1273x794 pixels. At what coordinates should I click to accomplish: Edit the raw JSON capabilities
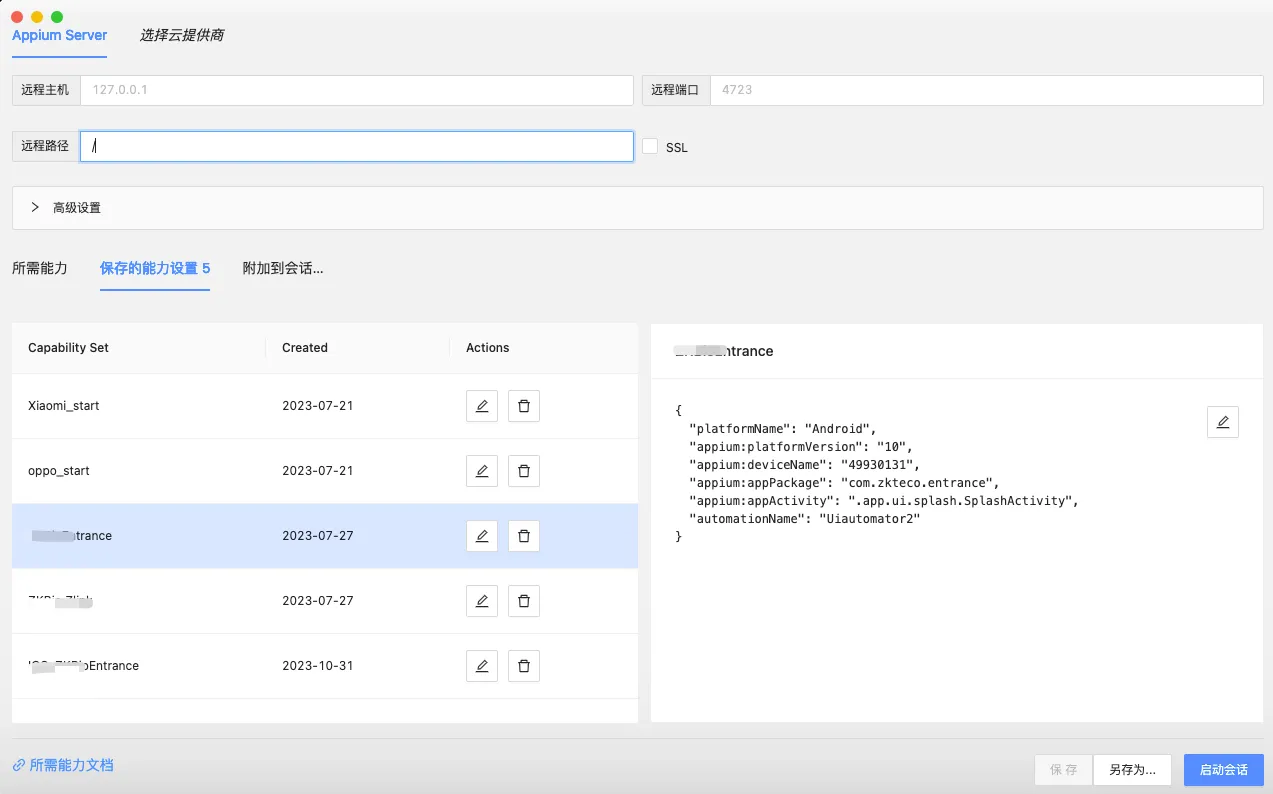point(1222,422)
